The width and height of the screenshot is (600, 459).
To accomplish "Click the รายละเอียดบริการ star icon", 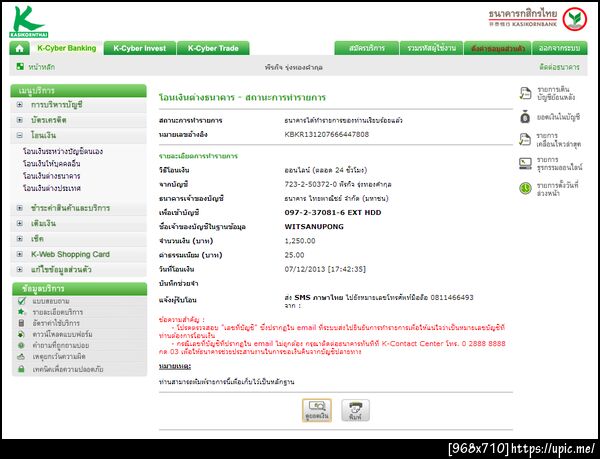I will pos(21,312).
